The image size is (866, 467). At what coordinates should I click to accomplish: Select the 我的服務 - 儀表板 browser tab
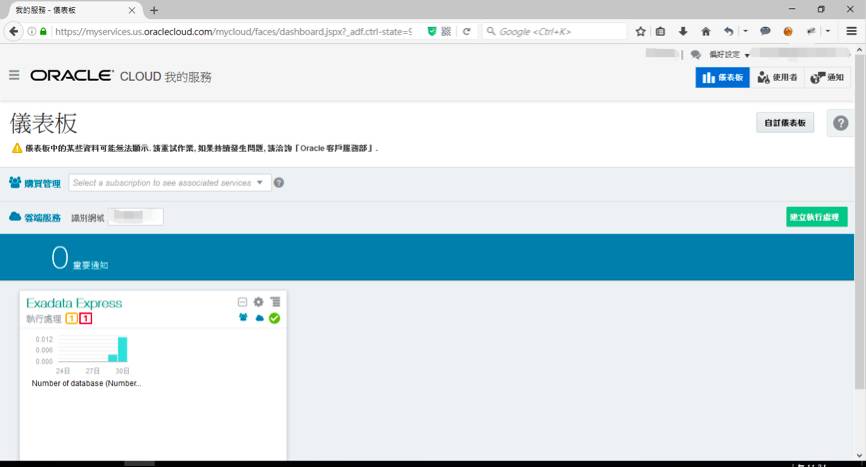[75, 10]
